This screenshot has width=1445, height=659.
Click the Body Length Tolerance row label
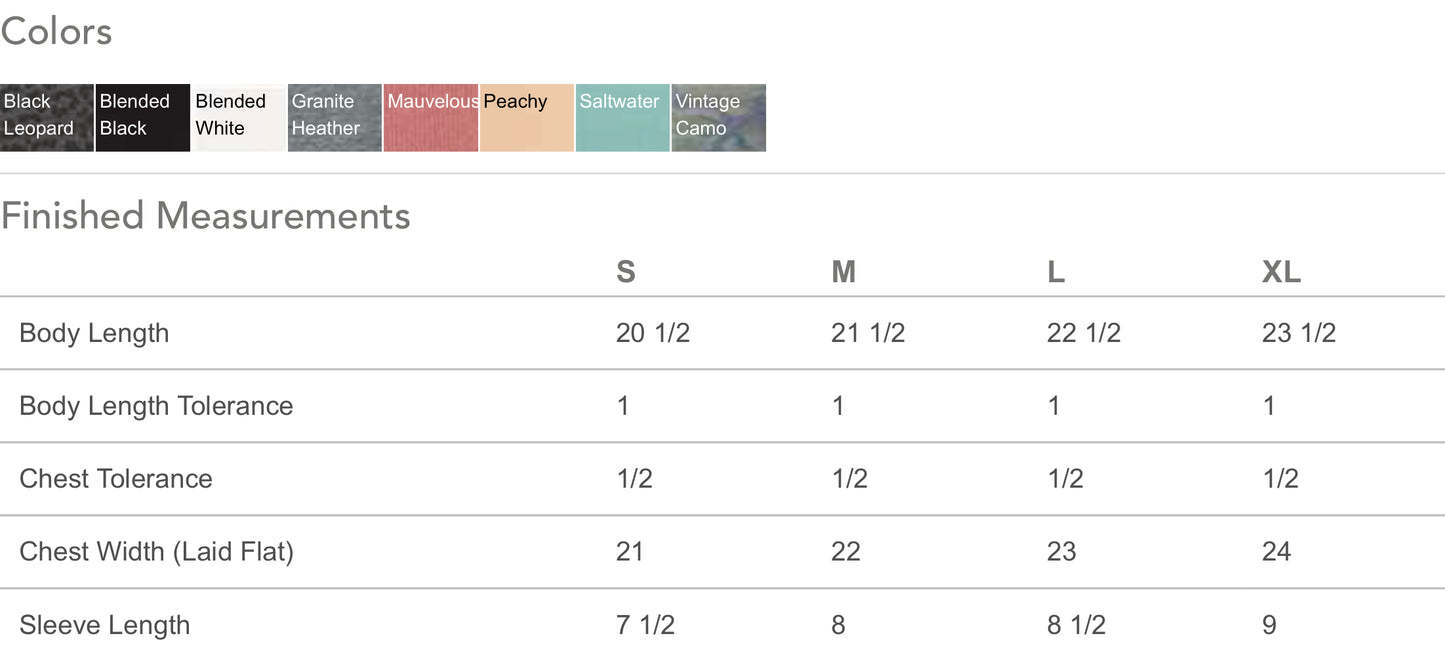click(156, 406)
